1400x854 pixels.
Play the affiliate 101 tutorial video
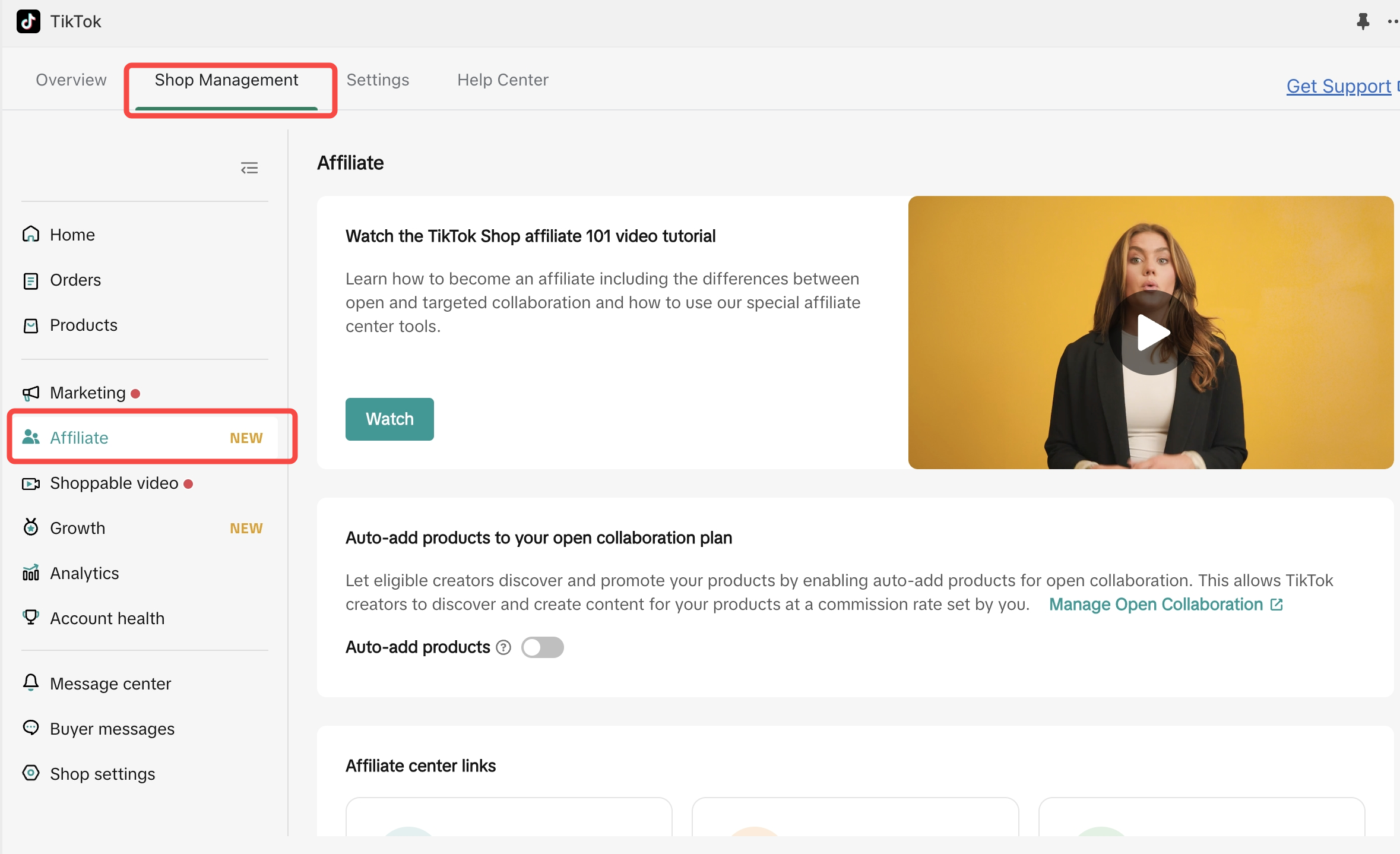tap(1151, 333)
